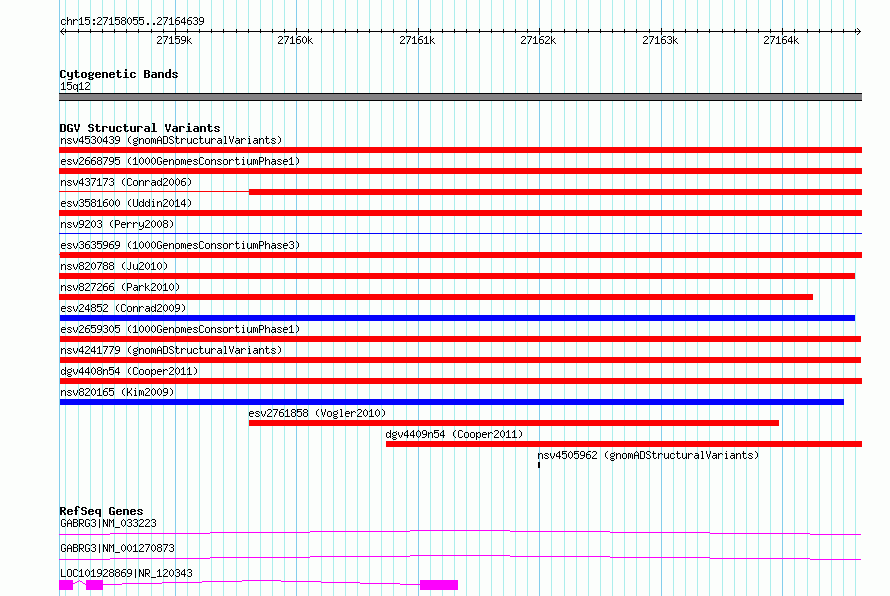Screen dimensions: 890x596
Task: Select the esv2761858 Vogler2010 label
Action: click(317, 413)
